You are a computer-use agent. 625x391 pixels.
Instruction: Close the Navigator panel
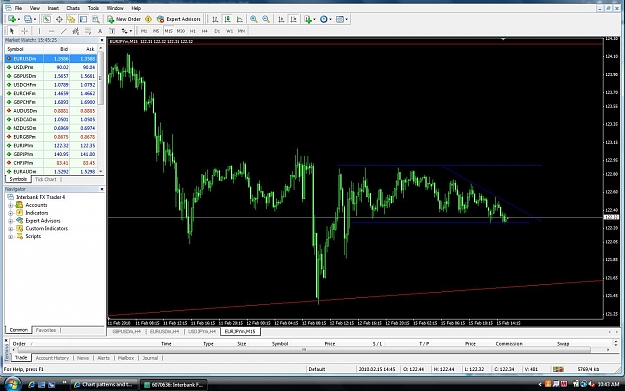coord(102,189)
